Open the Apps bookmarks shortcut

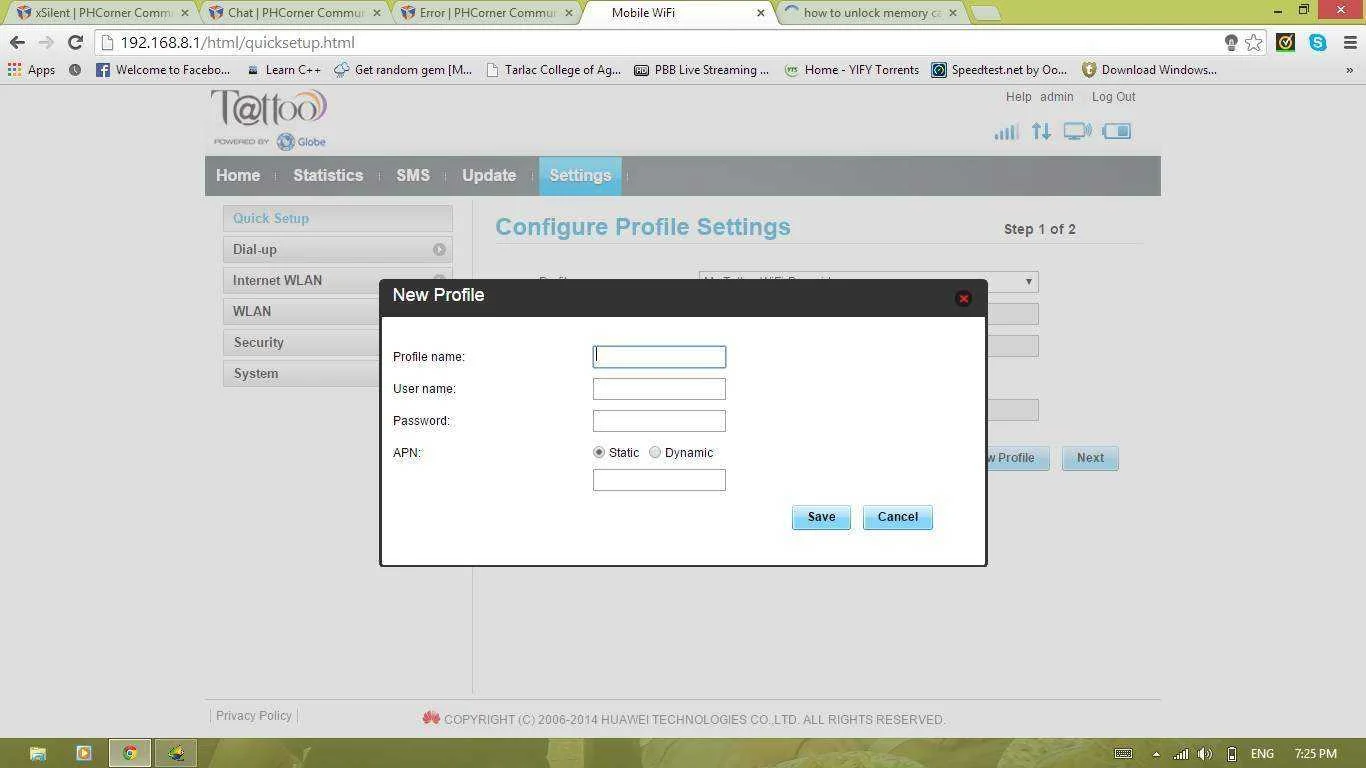tap(31, 70)
